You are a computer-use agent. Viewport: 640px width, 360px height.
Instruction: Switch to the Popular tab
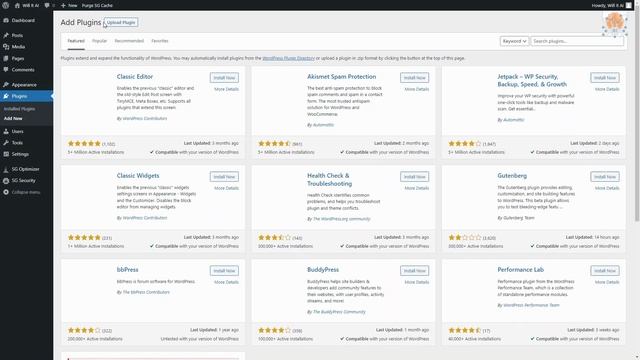99,41
